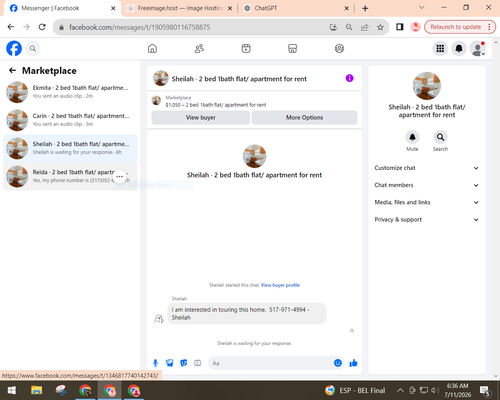Go back from the Marketplace chat list
Image resolution: width=500 pixels, height=400 pixels.
(12, 70)
